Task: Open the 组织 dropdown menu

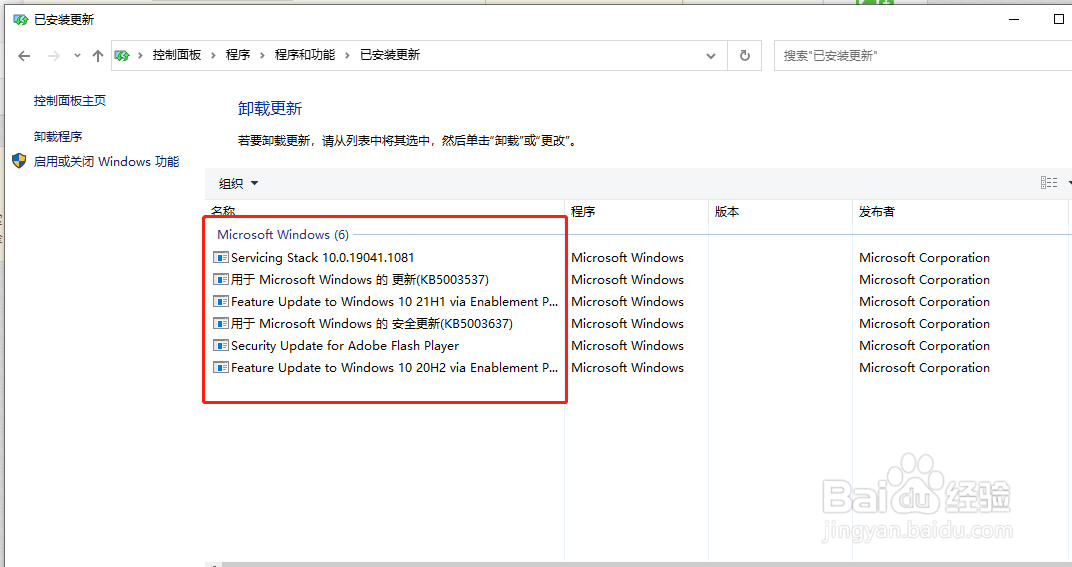Action: 238,183
